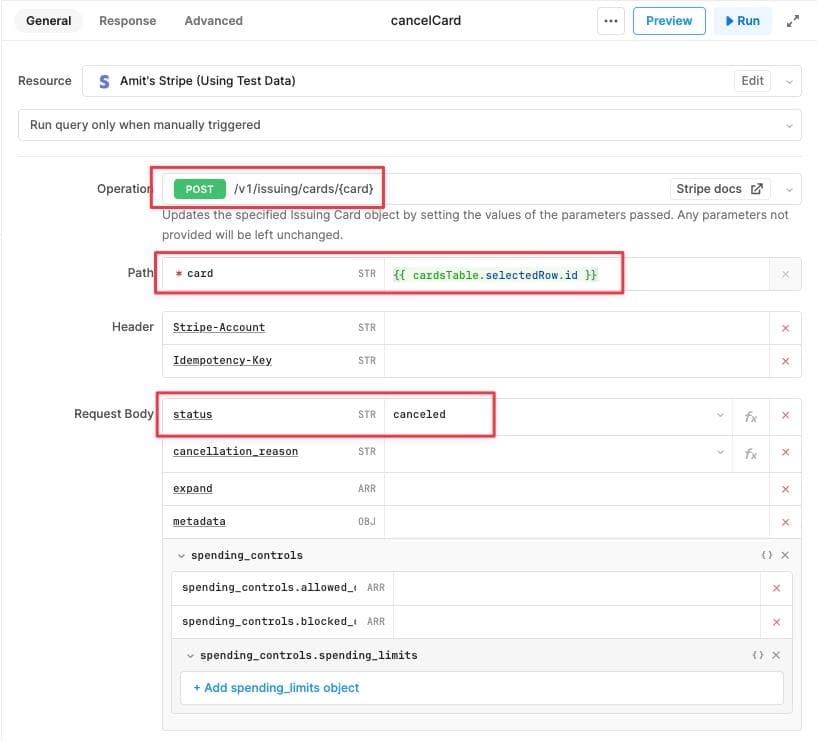Delete the metadata field using its red X

pos(785,521)
